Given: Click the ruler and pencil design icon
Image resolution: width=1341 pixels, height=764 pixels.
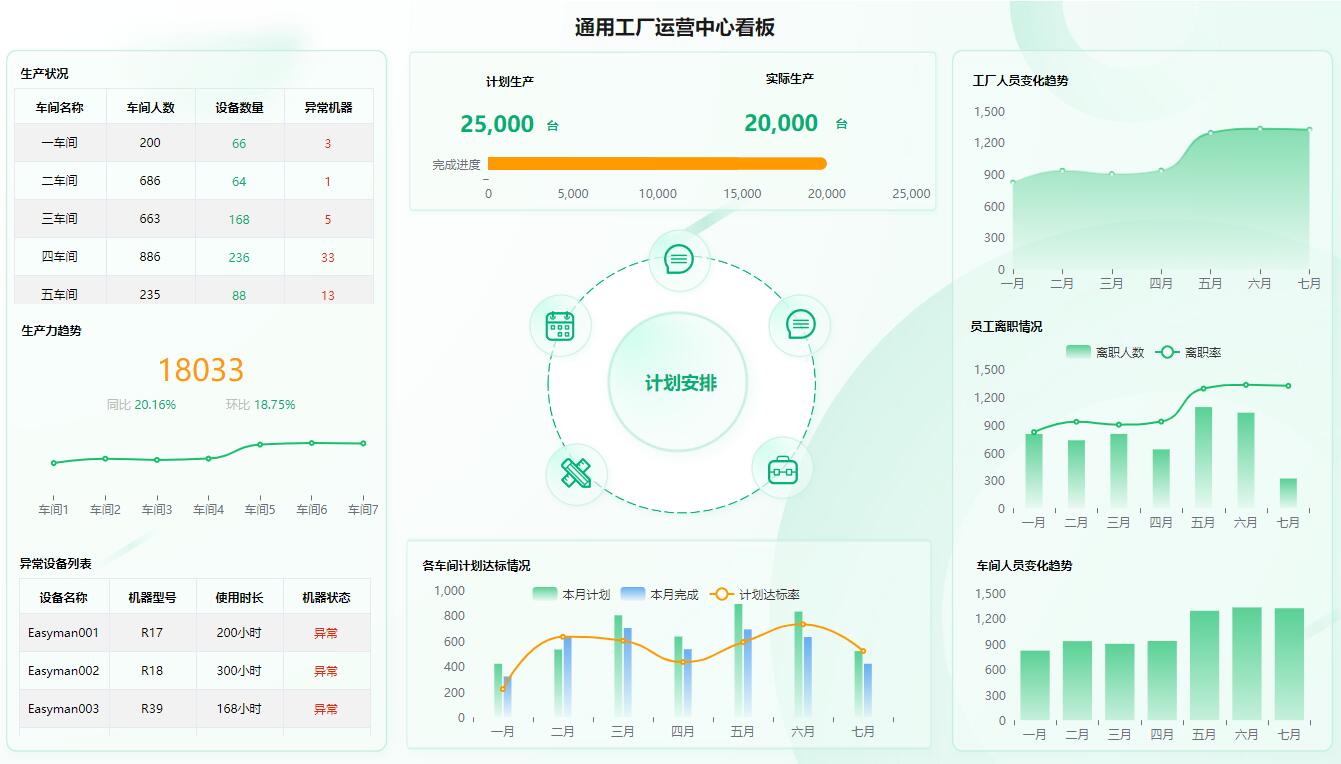Looking at the screenshot, I should tap(576, 473).
